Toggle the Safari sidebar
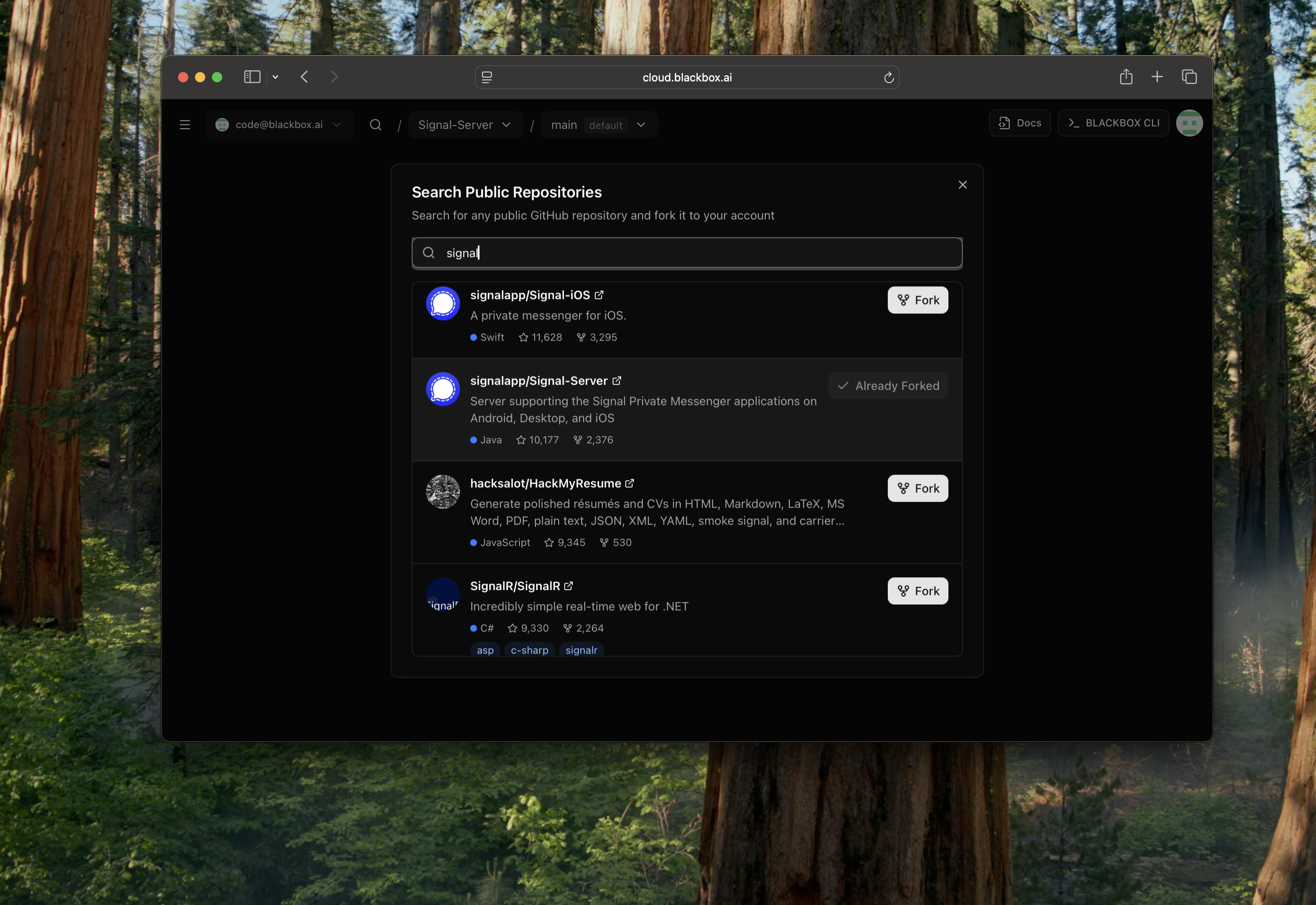 [252, 77]
